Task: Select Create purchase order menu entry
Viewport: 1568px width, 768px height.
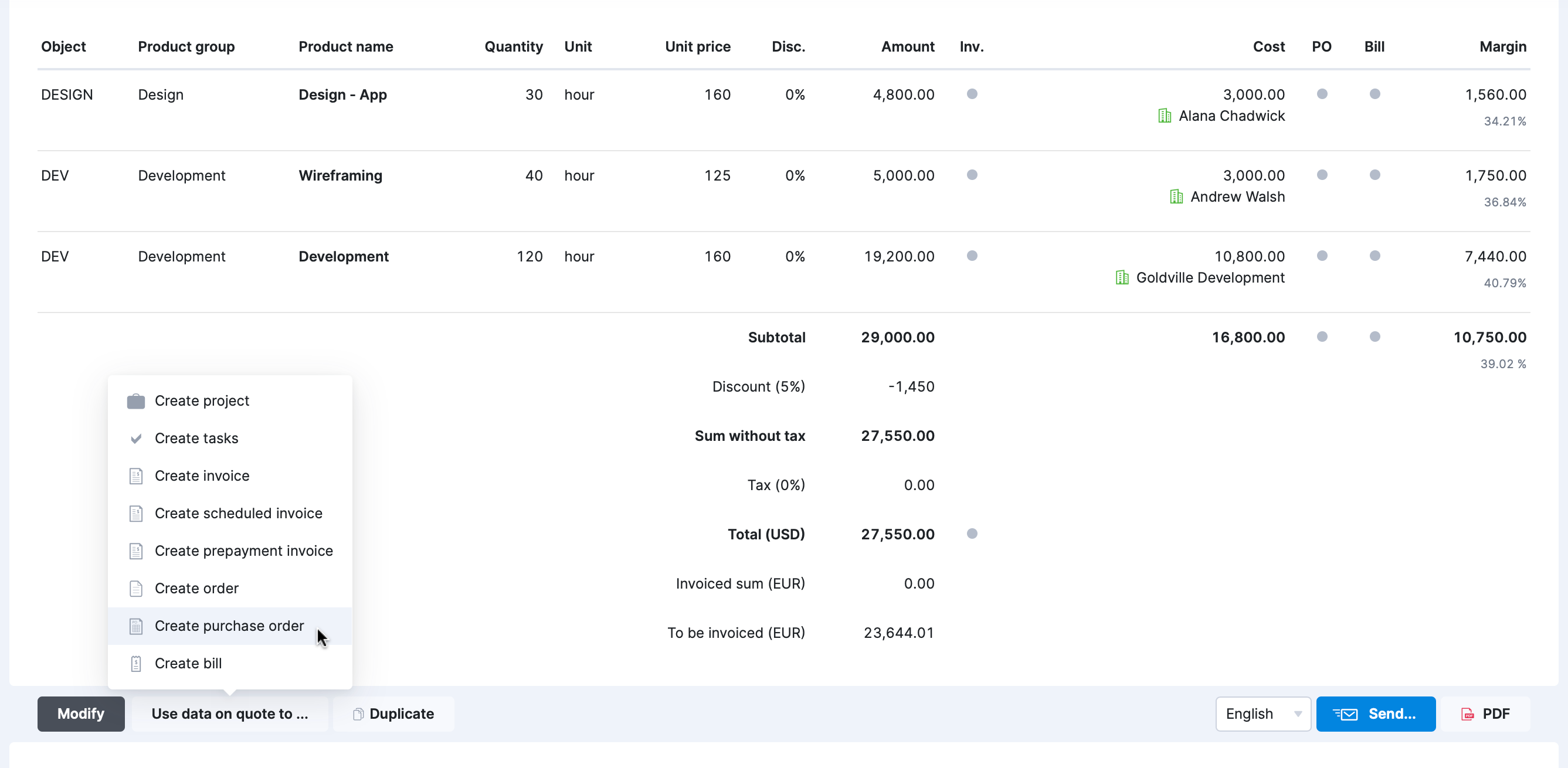Action: 230,626
